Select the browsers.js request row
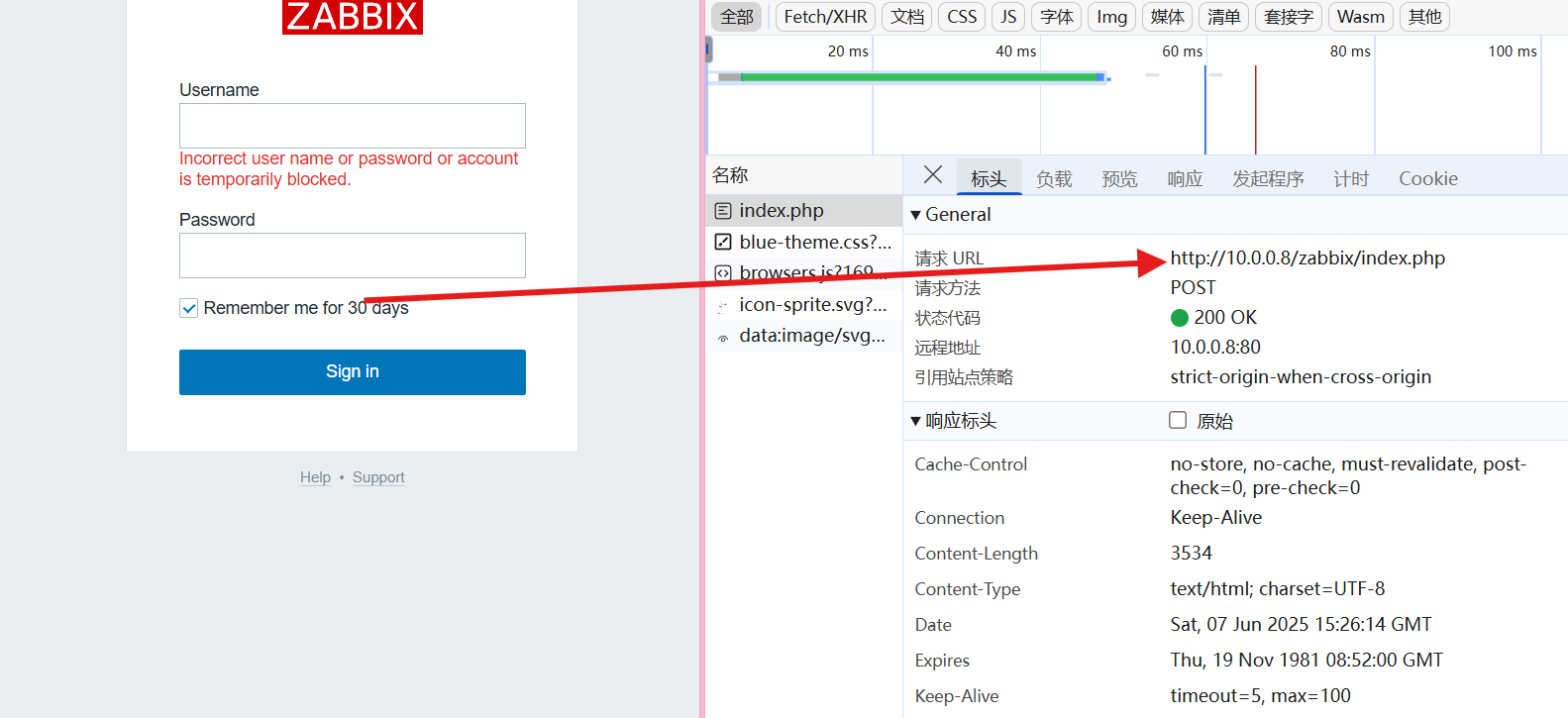Viewport: 1568px width, 718px height. click(x=804, y=272)
